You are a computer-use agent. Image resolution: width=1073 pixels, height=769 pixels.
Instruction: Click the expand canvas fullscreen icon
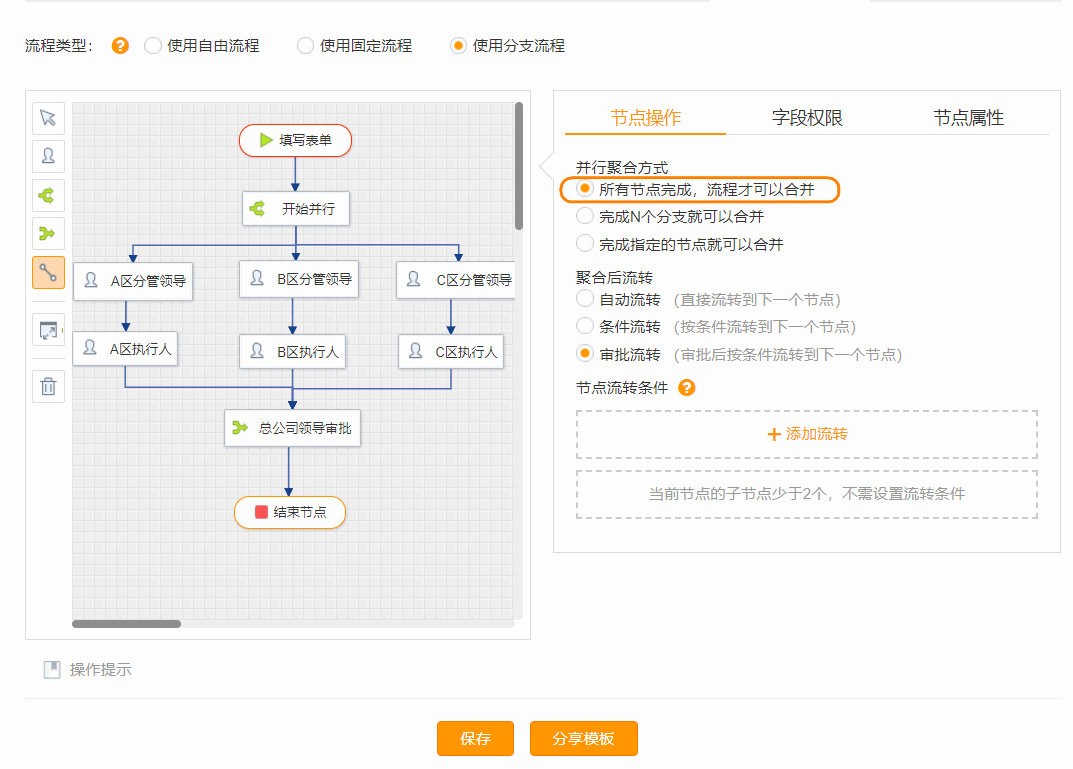(48, 330)
